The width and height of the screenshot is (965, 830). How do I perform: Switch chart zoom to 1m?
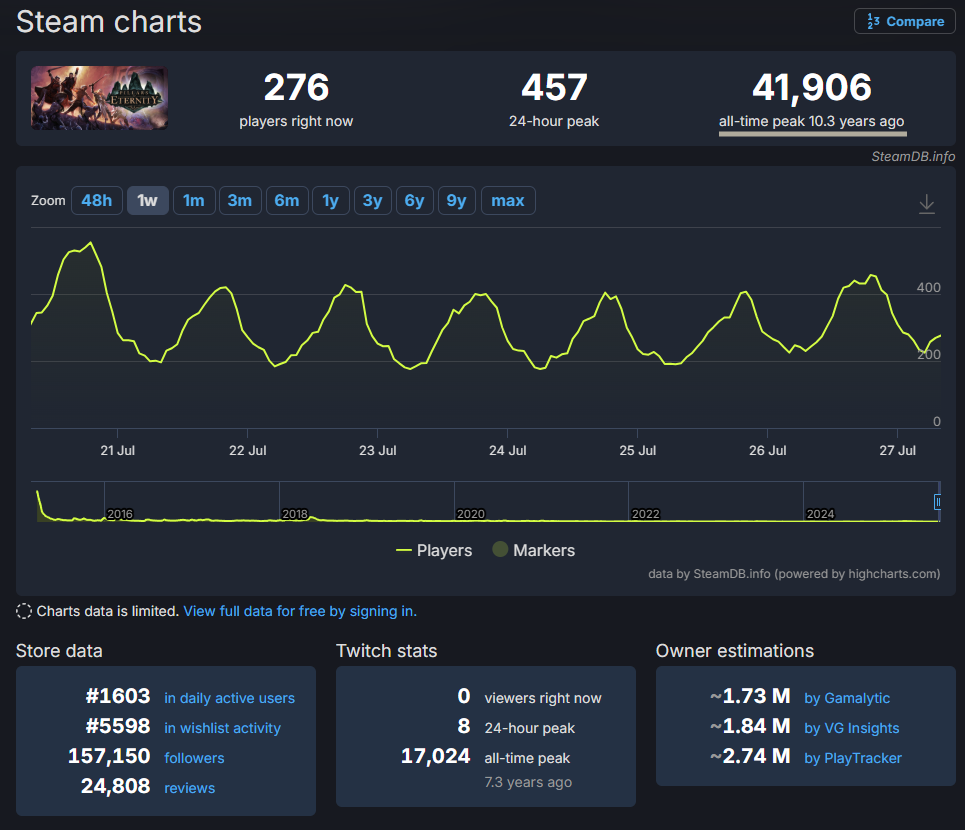pyautogui.click(x=194, y=201)
